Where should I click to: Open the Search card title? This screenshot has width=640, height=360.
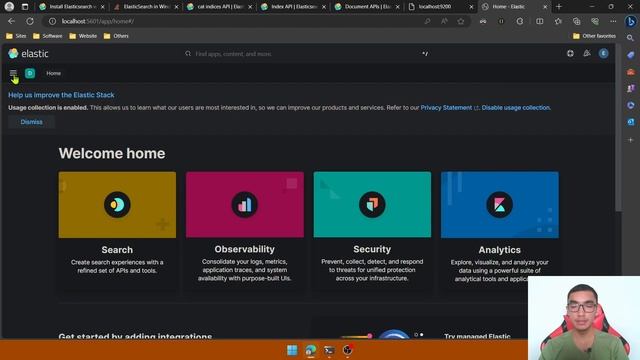point(117,250)
